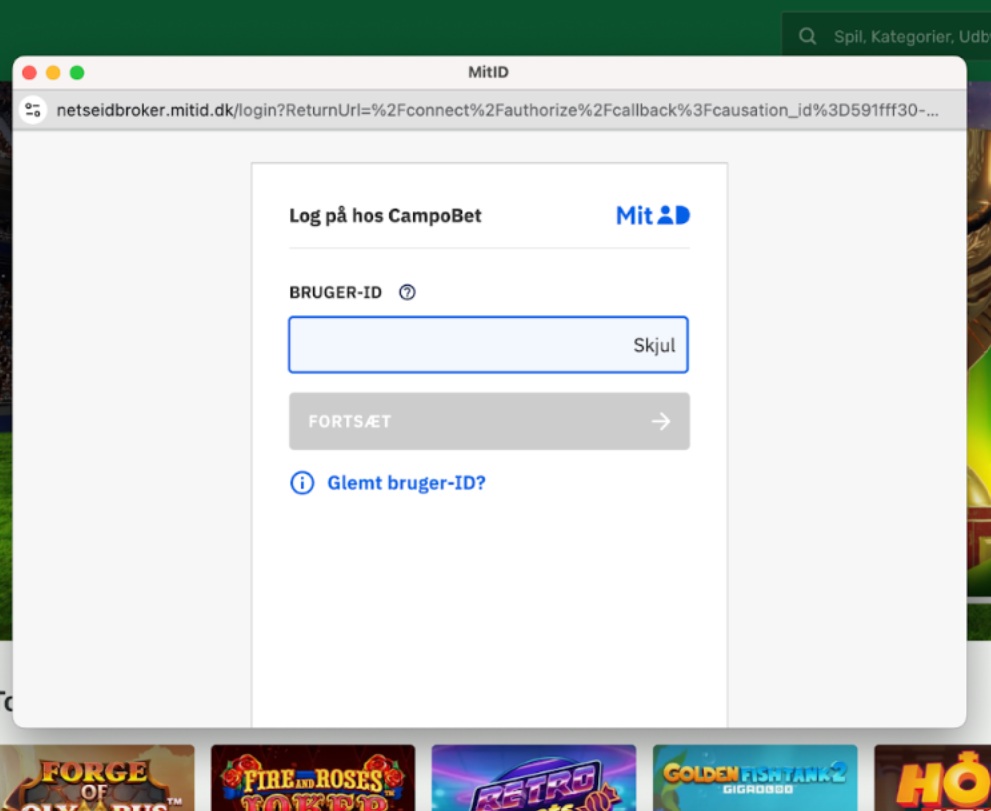Click the MitID logo

[653, 216]
